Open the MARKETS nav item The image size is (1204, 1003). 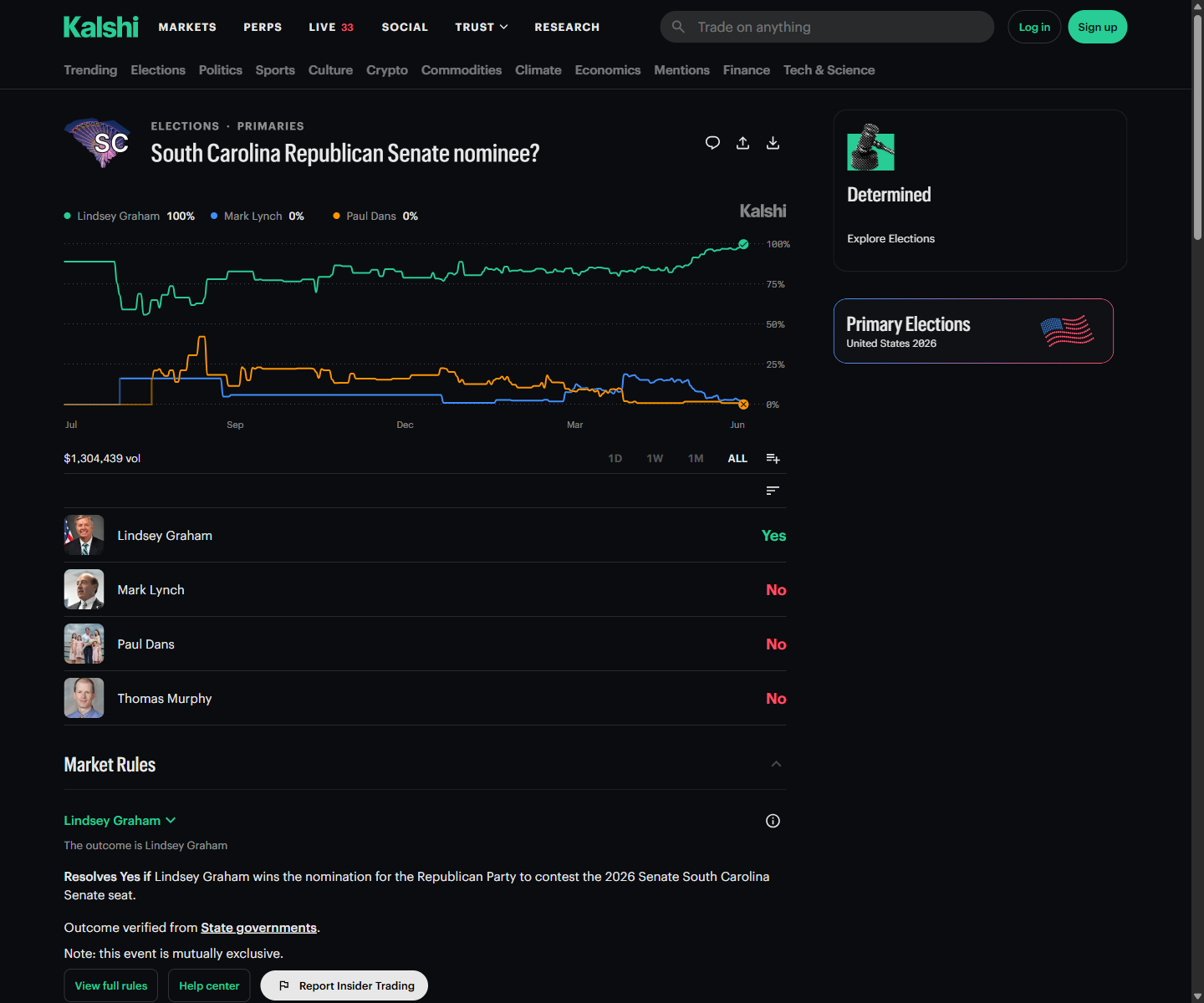tap(187, 27)
